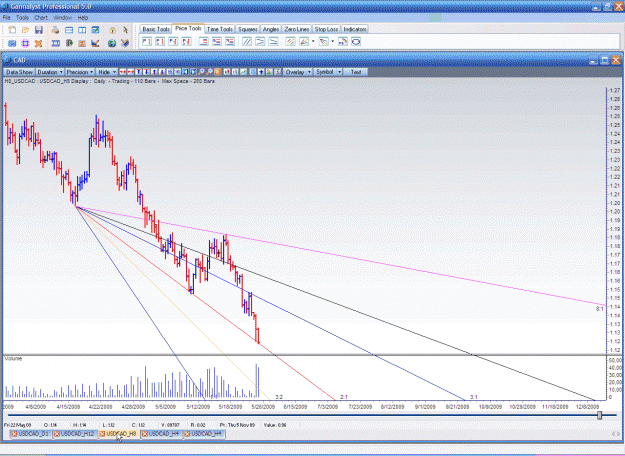Open the Overlay dropdown
The height and width of the screenshot is (456, 625).
pos(298,72)
